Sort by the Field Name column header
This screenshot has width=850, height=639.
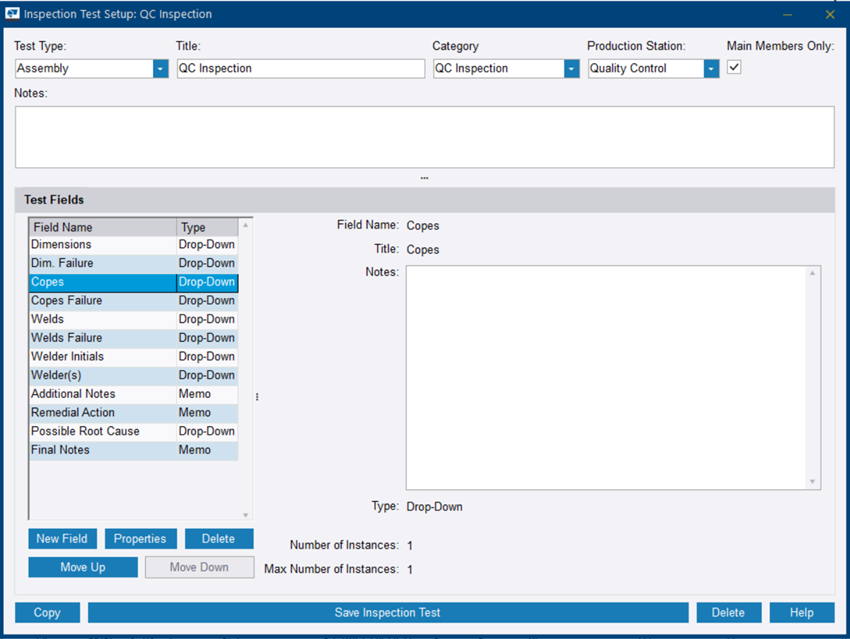65,227
